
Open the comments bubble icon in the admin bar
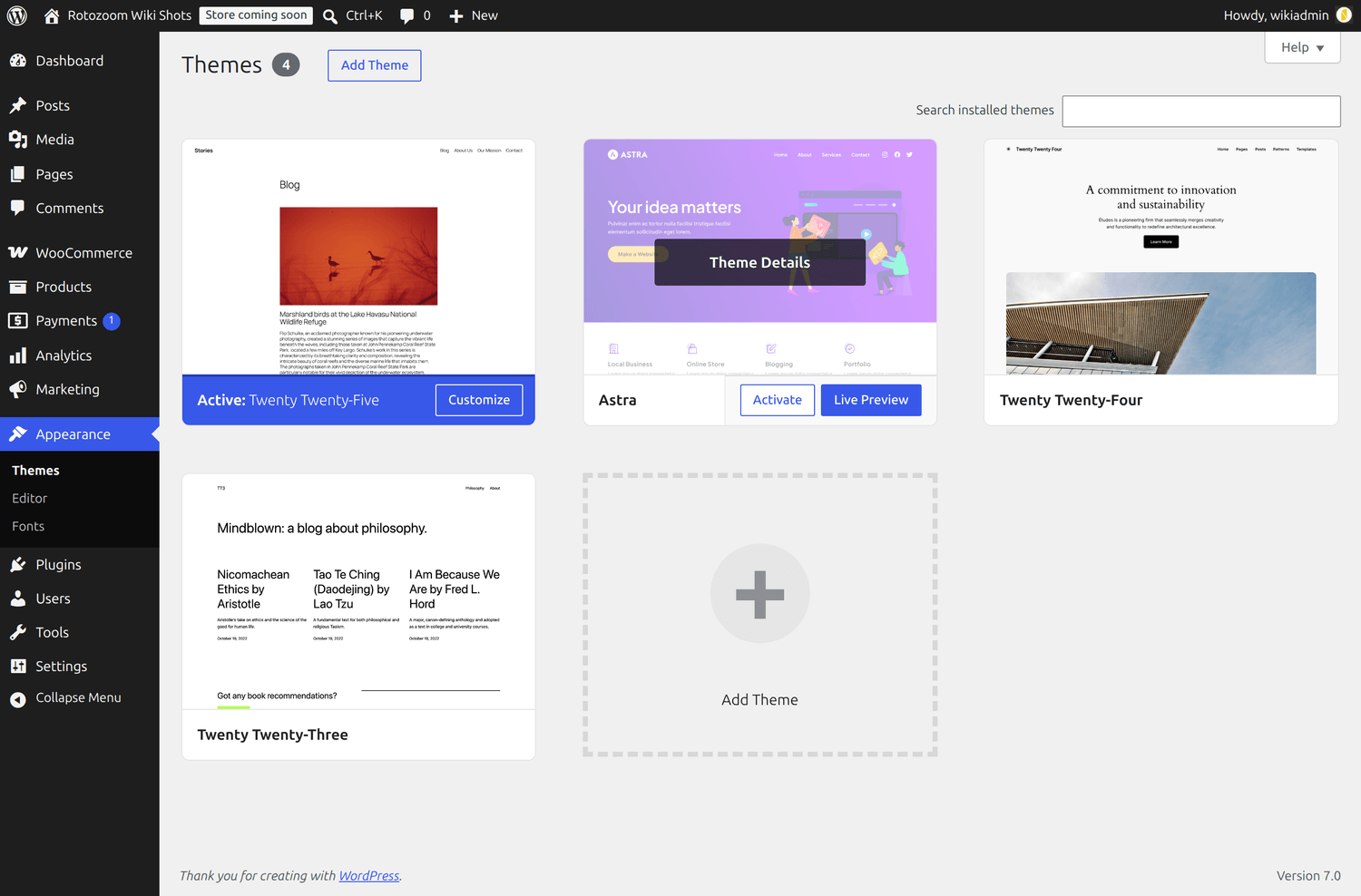click(x=407, y=16)
